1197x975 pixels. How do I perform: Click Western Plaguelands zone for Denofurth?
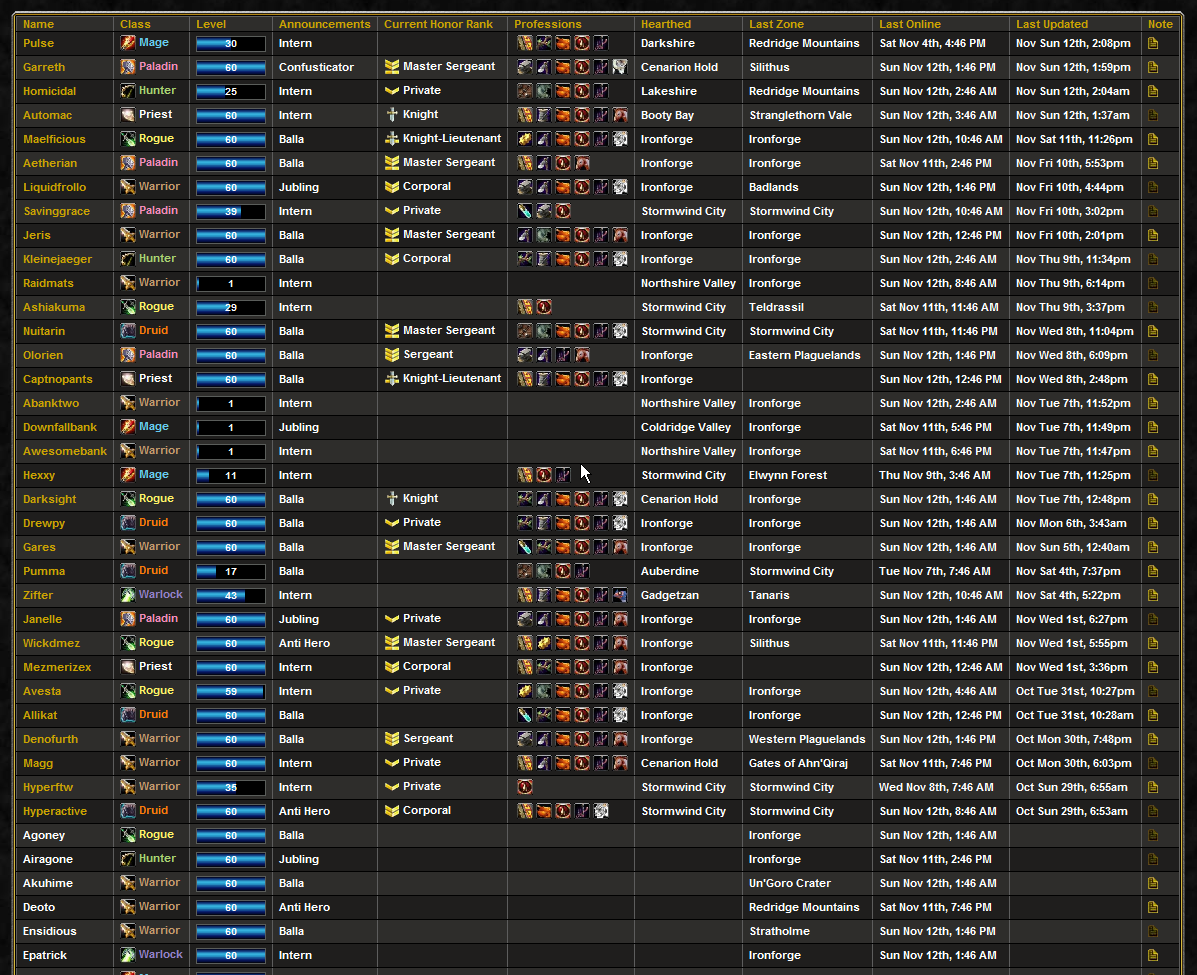coord(807,739)
